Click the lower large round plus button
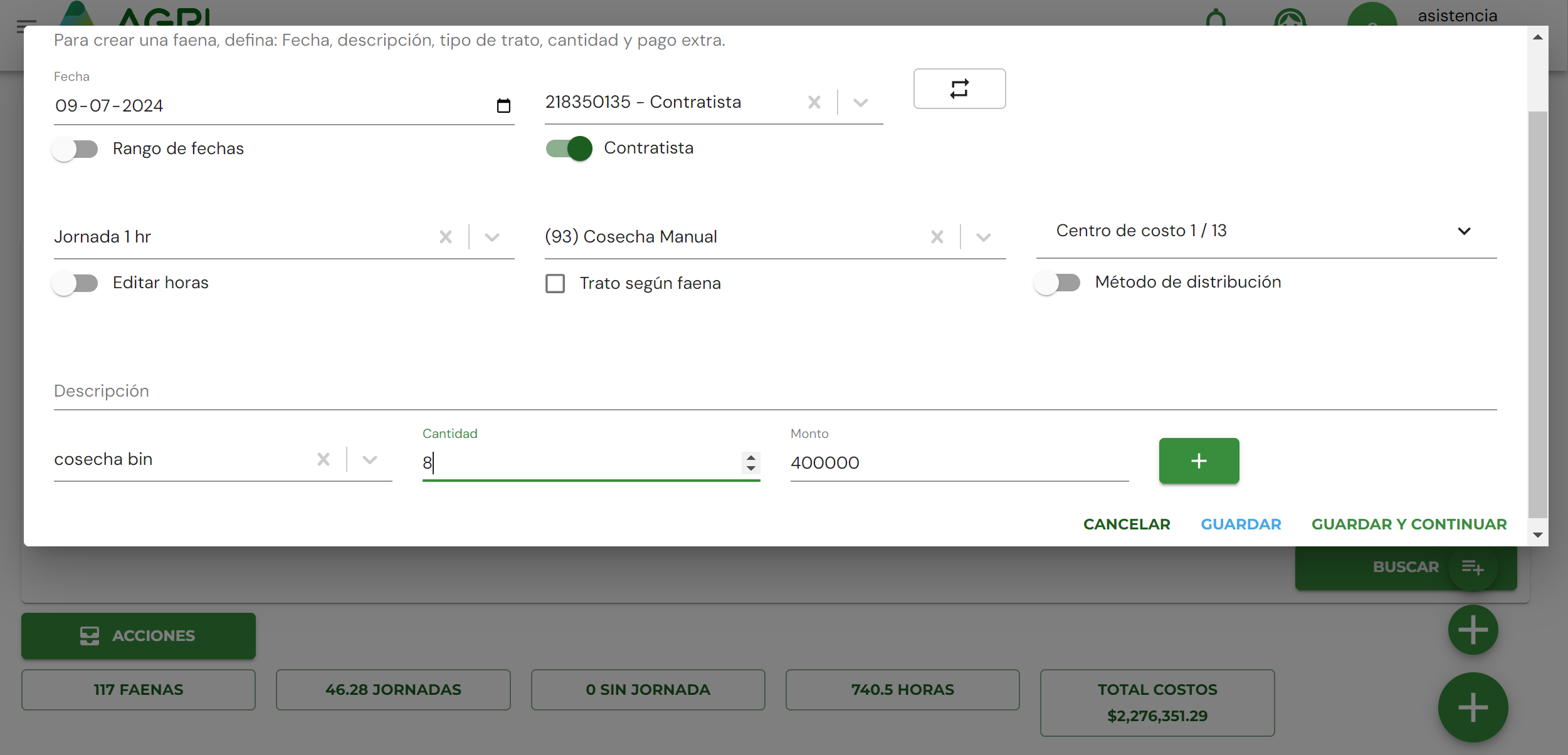 pyautogui.click(x=1473, y=707)
